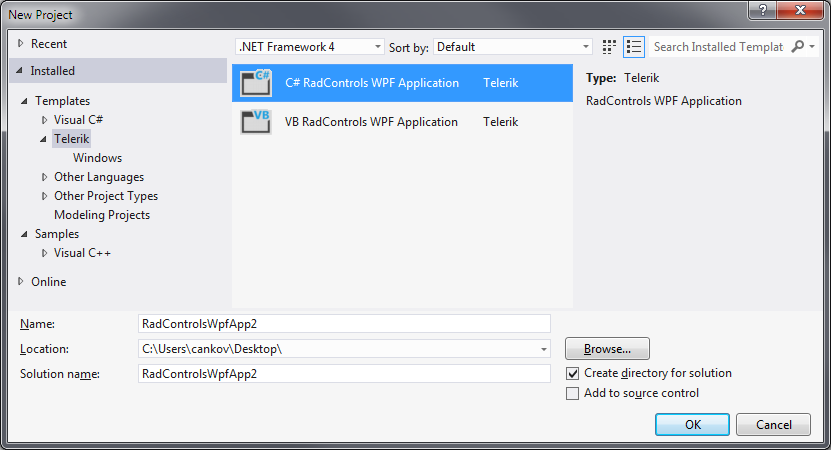Select Windows under Telerik
This screenshot has height=450, width=831.
tap(97, 158)
